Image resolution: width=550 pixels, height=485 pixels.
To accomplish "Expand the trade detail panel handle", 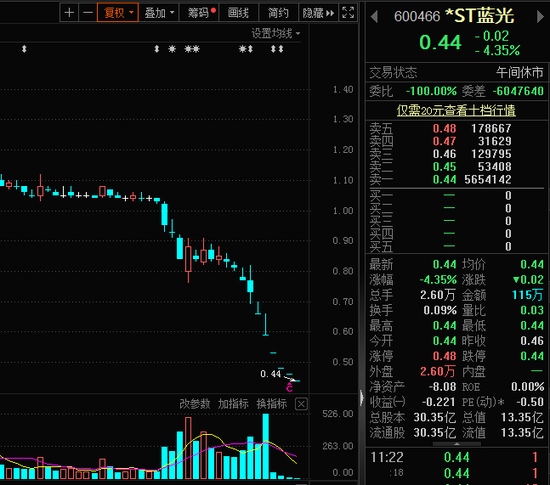I will [x=457, y=444].
